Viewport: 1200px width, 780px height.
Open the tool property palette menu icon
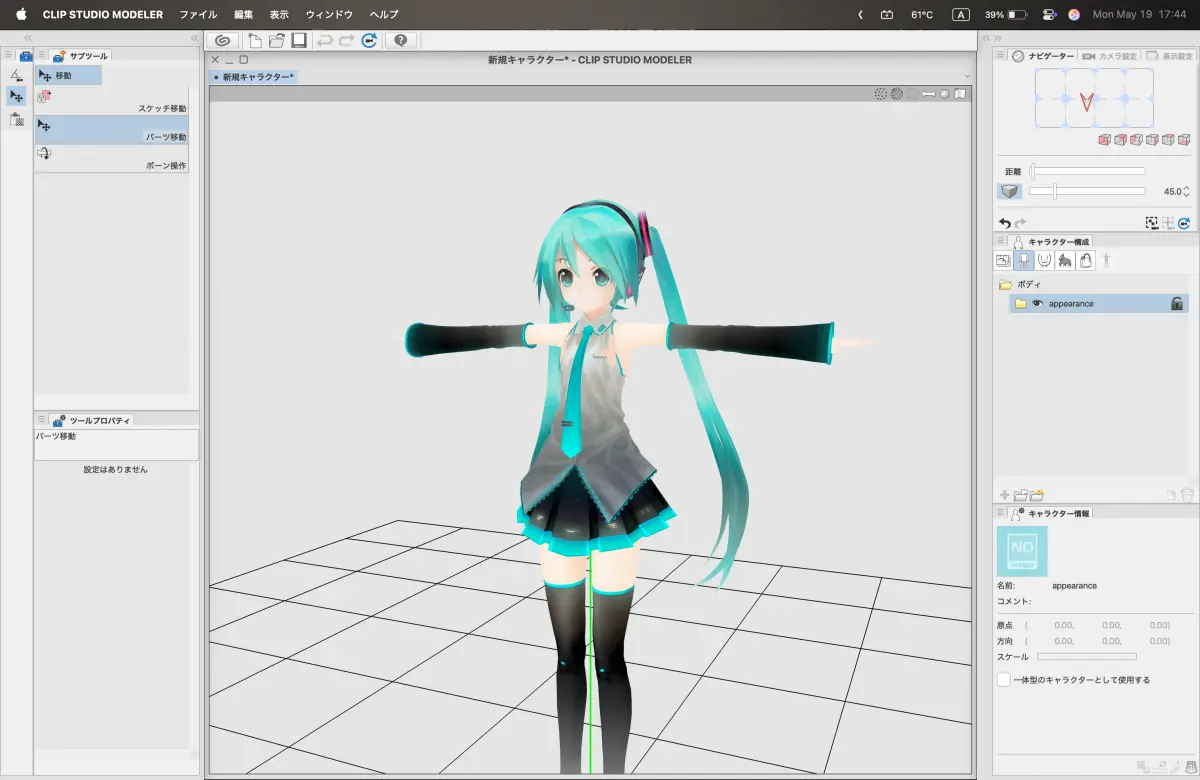coord(42,420)
